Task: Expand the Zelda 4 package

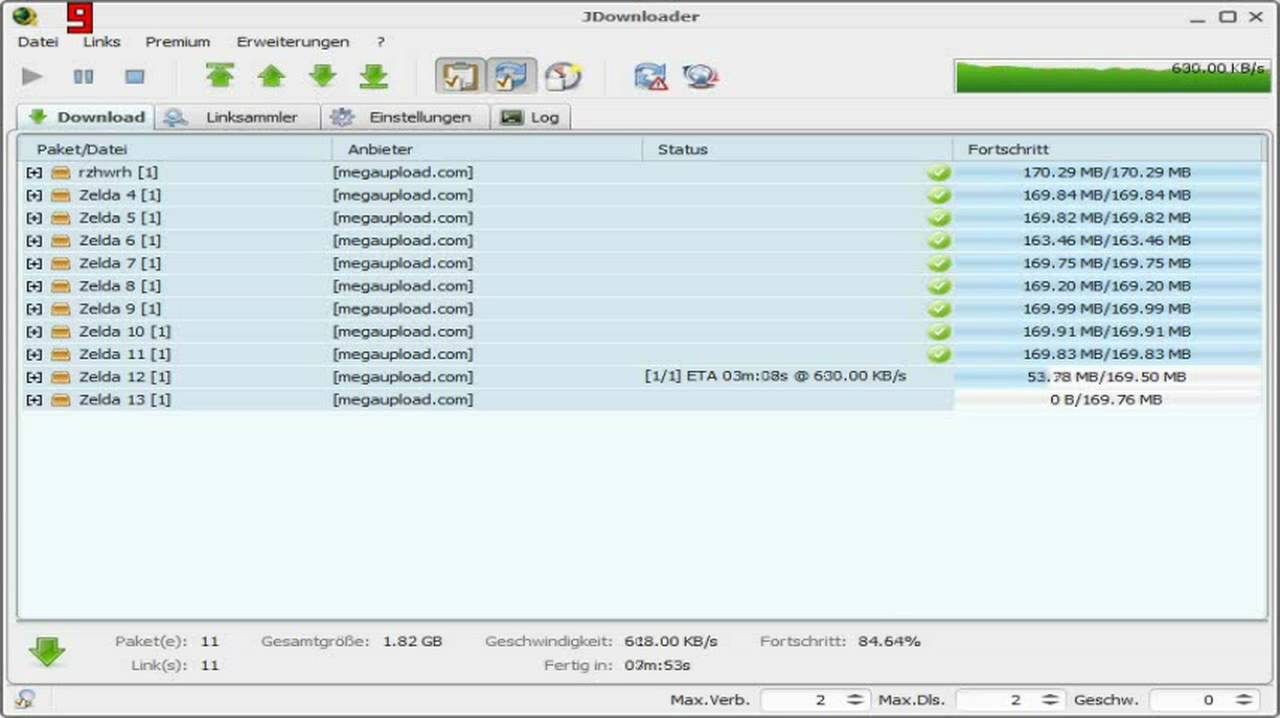Action: (x=34, y=195)
